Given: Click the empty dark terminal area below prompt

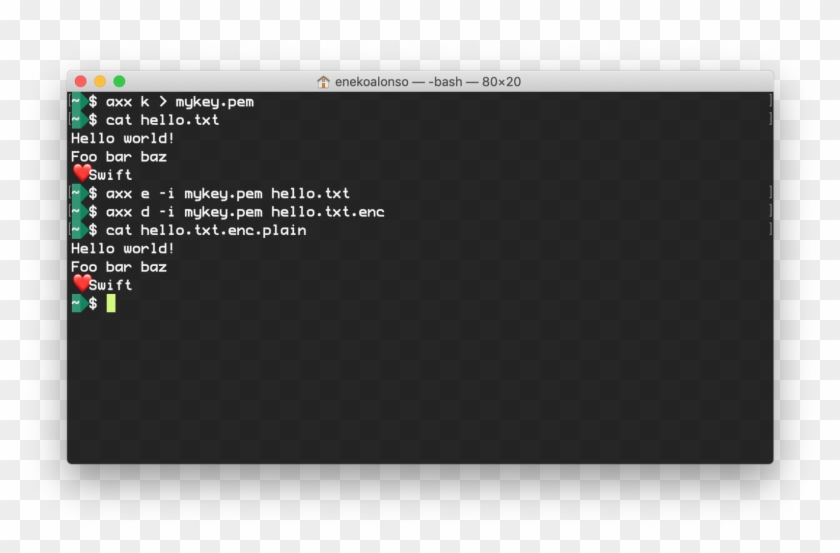Looking at the screenshot, I should (420, 388).
